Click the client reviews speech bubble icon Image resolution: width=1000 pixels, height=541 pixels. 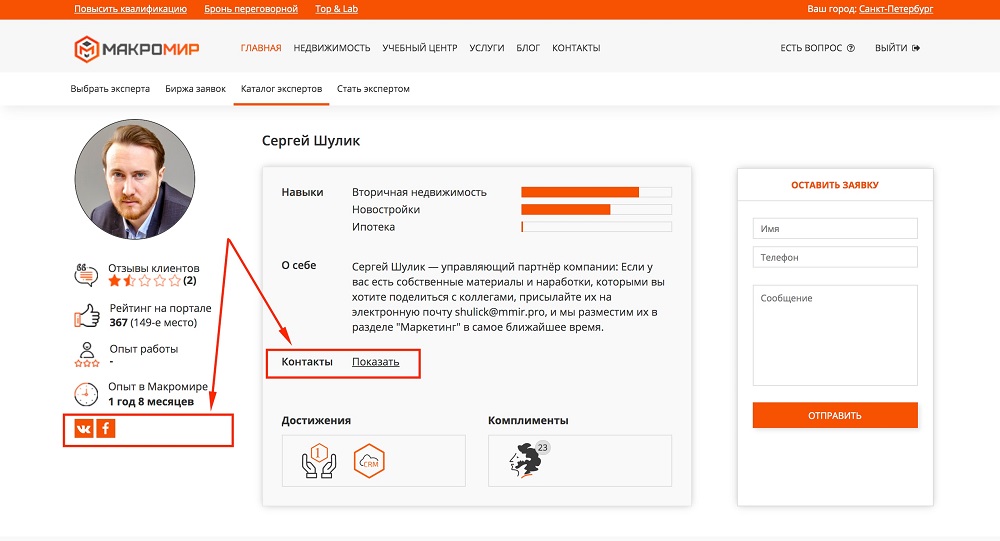[x=86, y=275]
